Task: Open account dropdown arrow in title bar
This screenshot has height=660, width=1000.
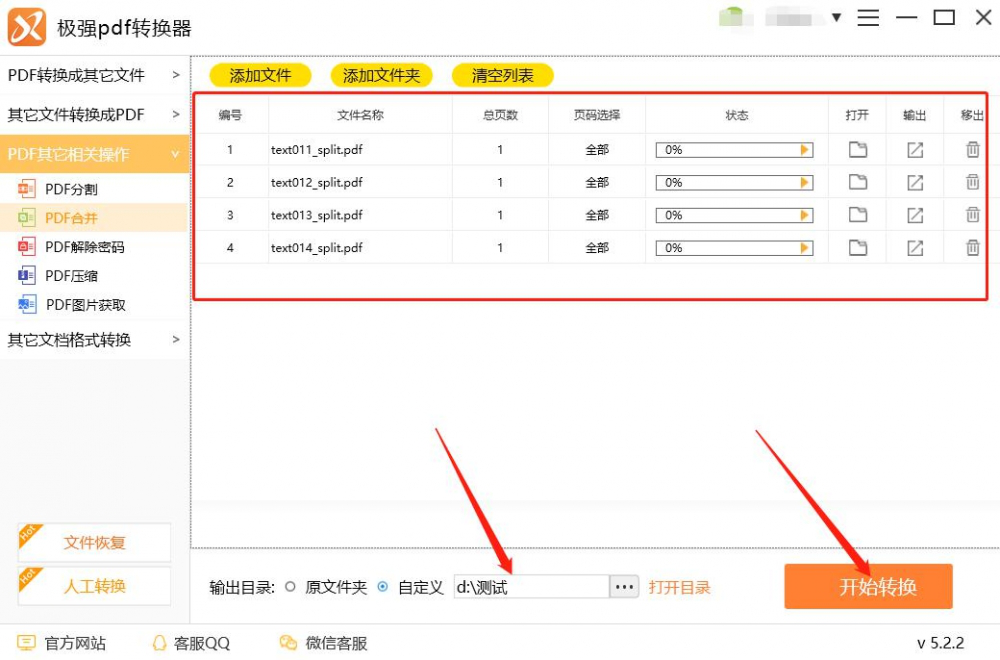Action: coord(836,17)
